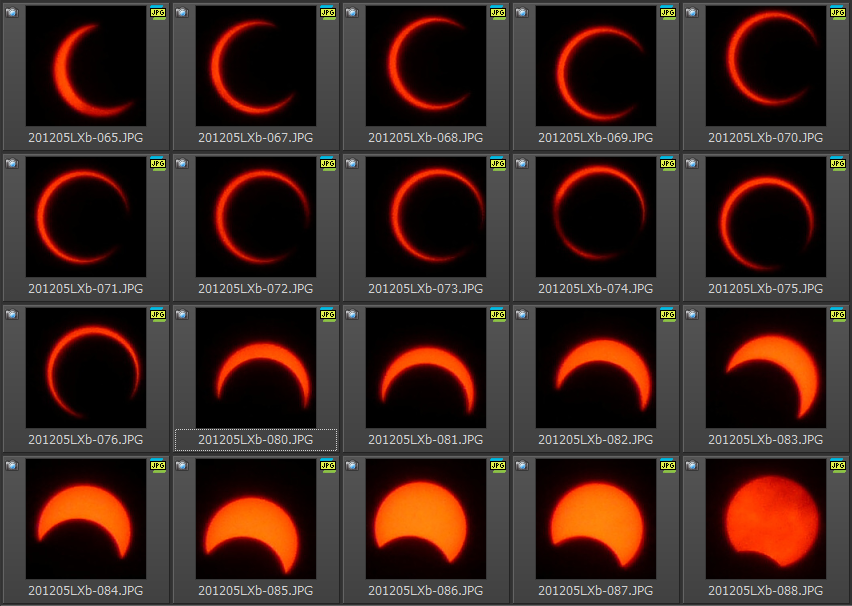Click the filename 201205LXb-076.JPG

[86, 440]
